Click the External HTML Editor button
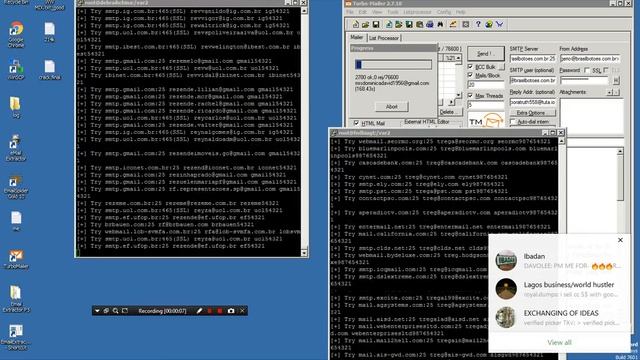This screenshot has width=640, height=360. point(427,122)
